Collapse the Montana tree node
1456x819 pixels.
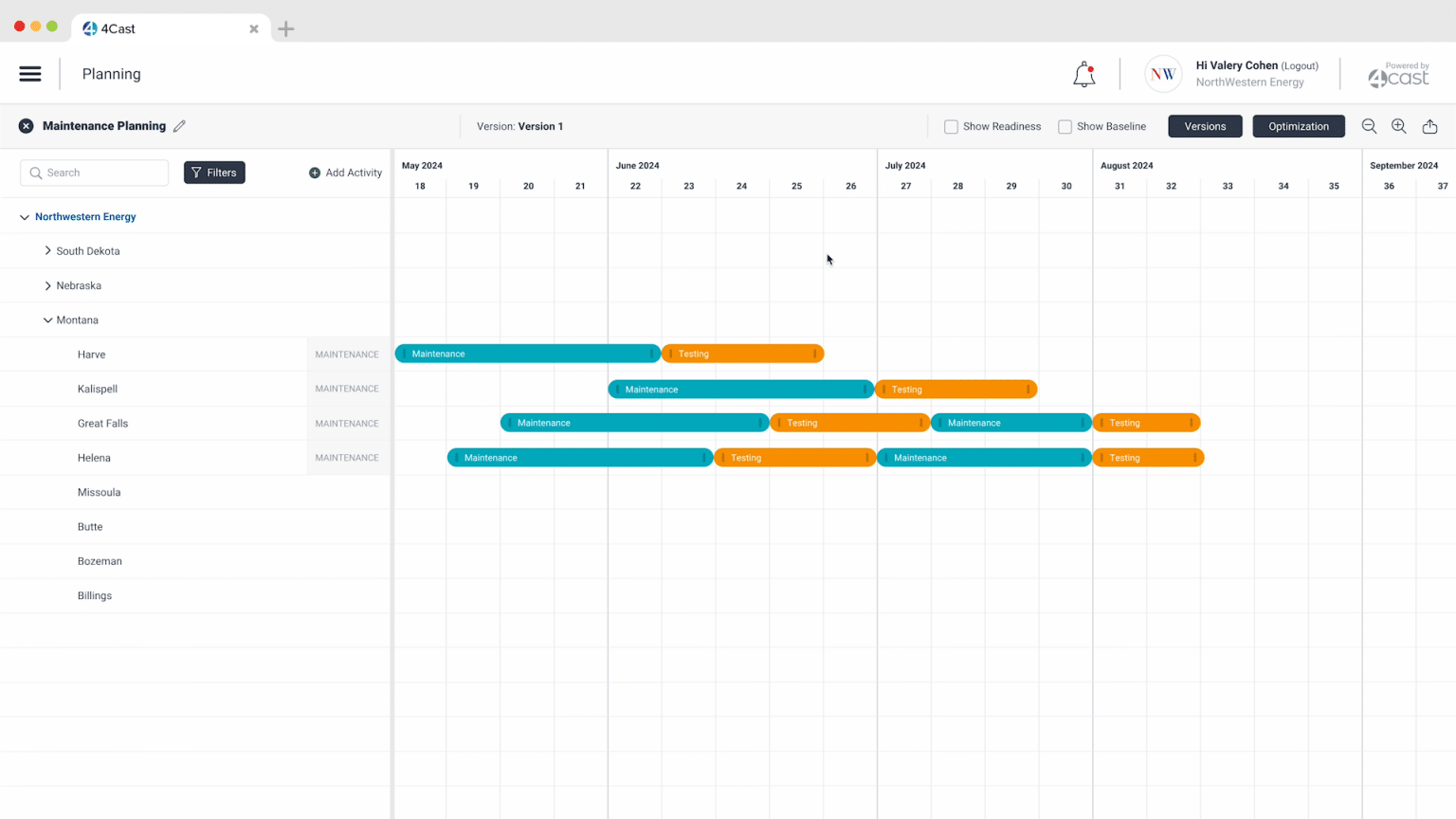coord(47,320)
